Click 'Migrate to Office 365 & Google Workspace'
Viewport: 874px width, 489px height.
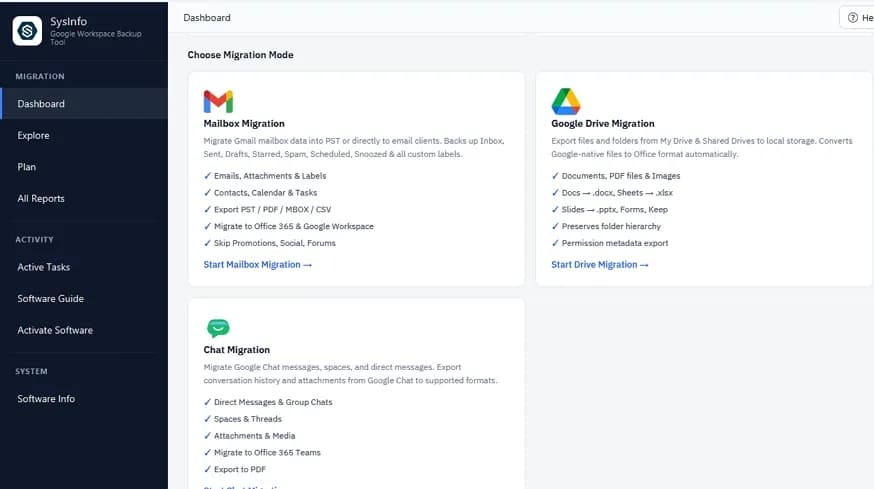pyautogui.click(x=289, y=226)
